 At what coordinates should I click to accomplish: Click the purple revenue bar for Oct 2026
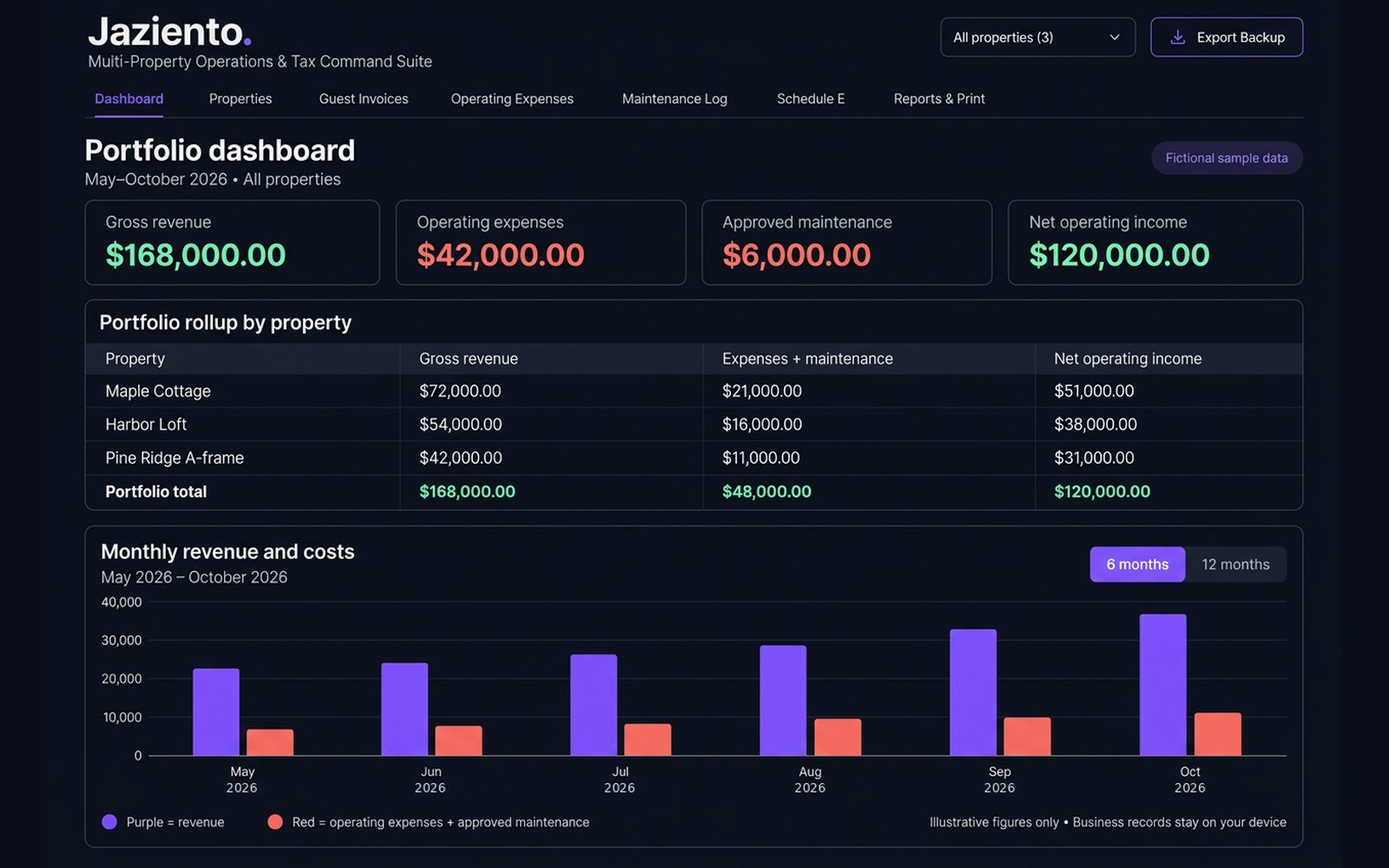coord(1162,685)
